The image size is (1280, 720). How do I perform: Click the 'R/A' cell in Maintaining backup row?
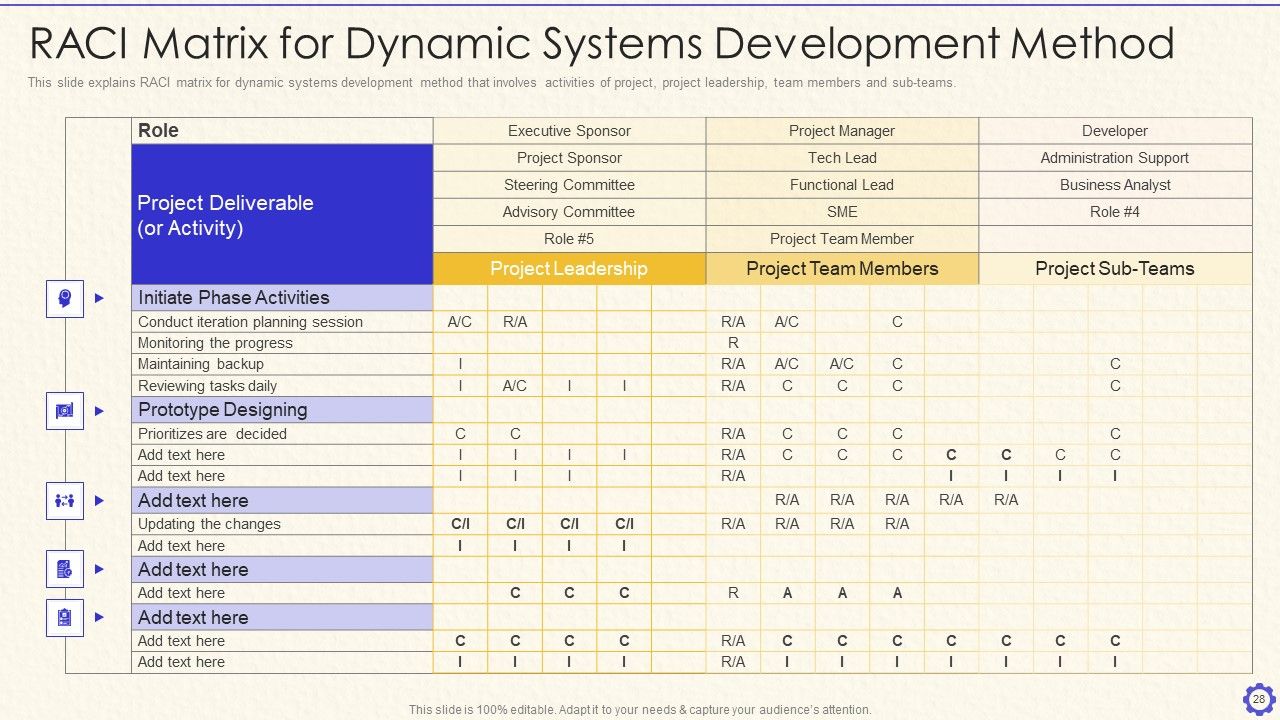click(733, 364)
